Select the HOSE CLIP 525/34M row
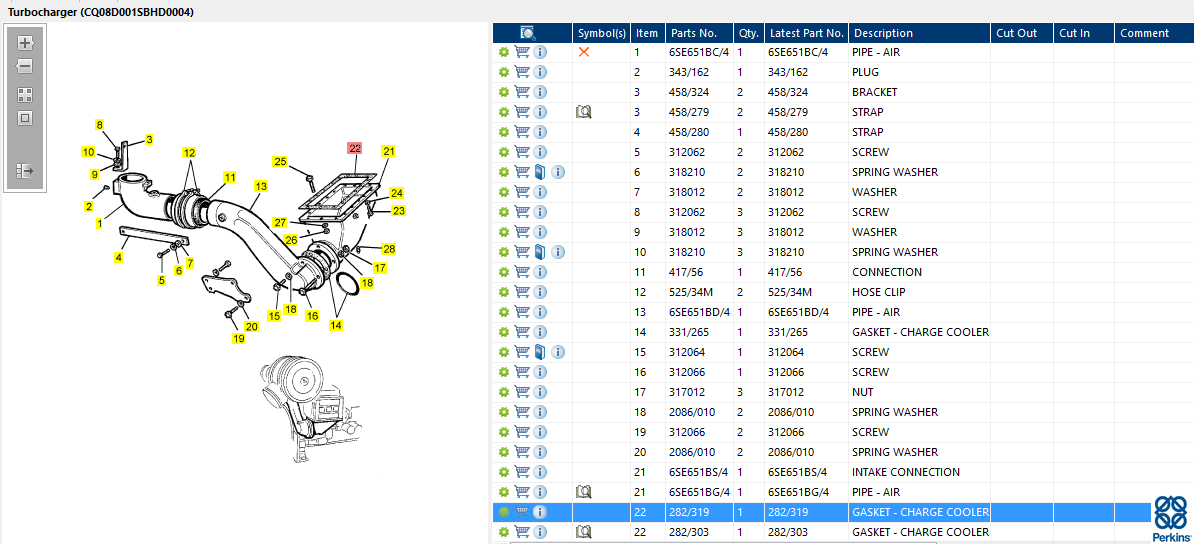This screenshot has width=1194, height=544. [x=879, y=292]
